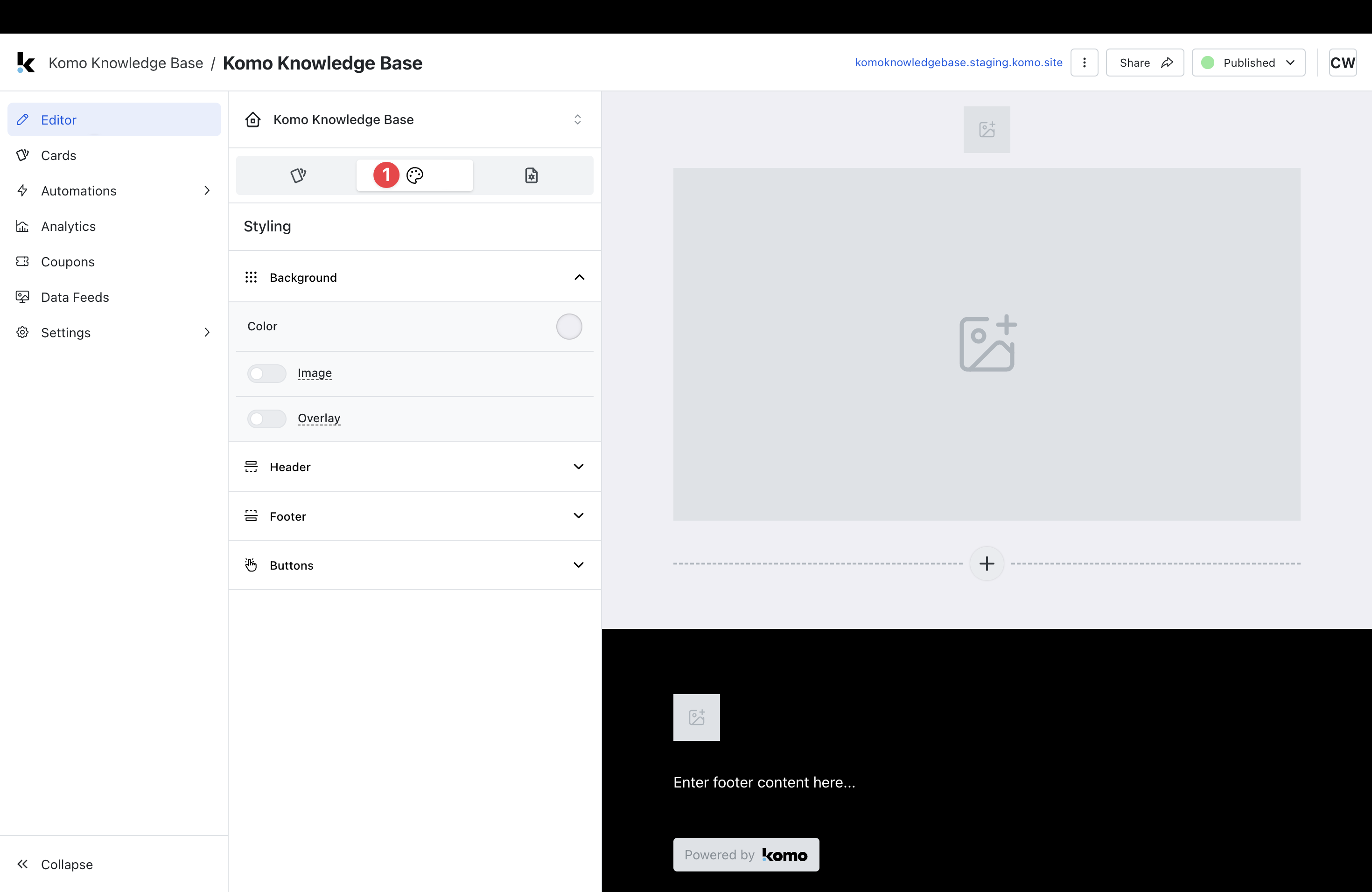
Task: Enable the background Overlay toggle
Action: point(266,418)
